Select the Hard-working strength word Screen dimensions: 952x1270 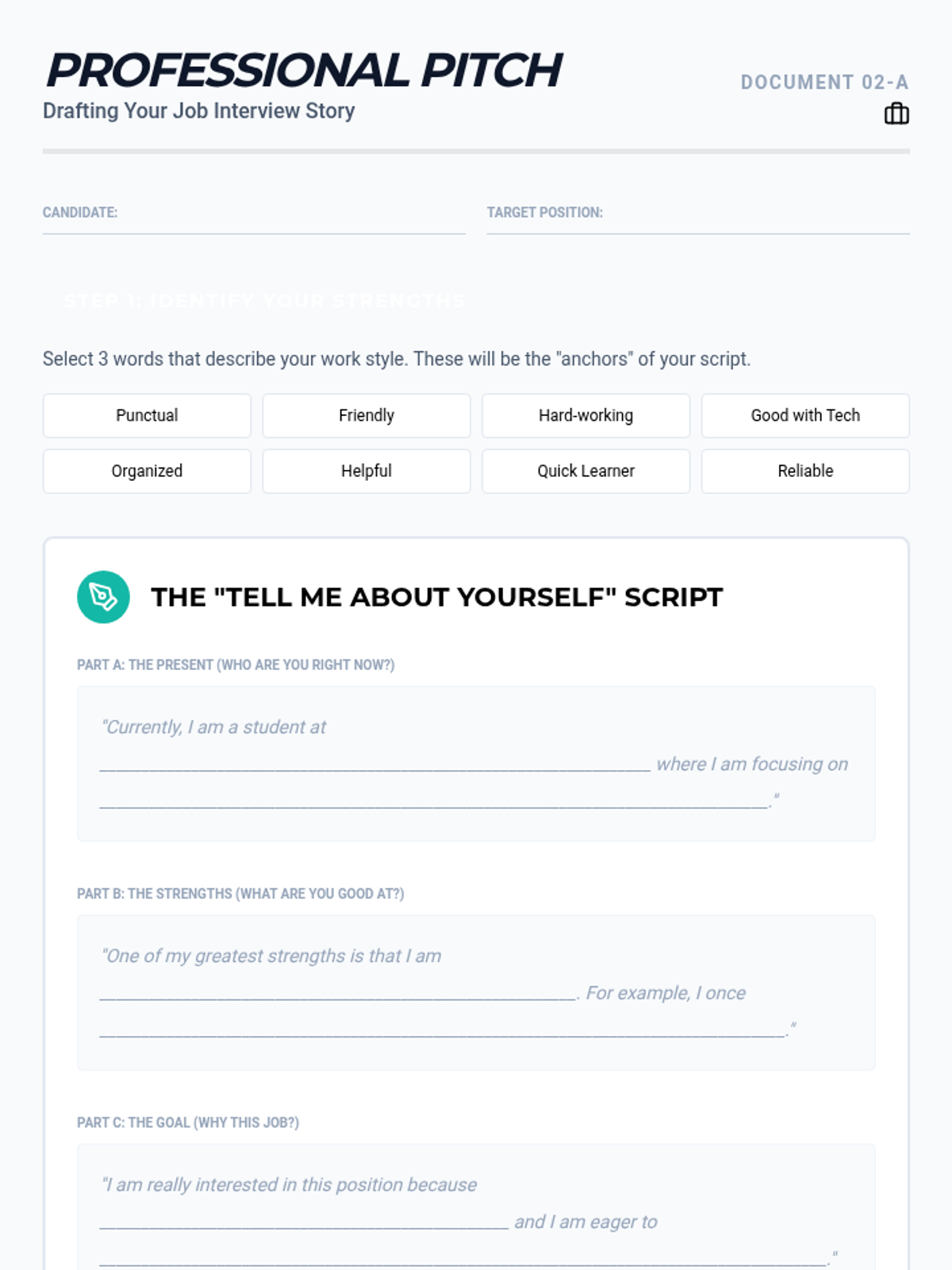click(586, 415)
